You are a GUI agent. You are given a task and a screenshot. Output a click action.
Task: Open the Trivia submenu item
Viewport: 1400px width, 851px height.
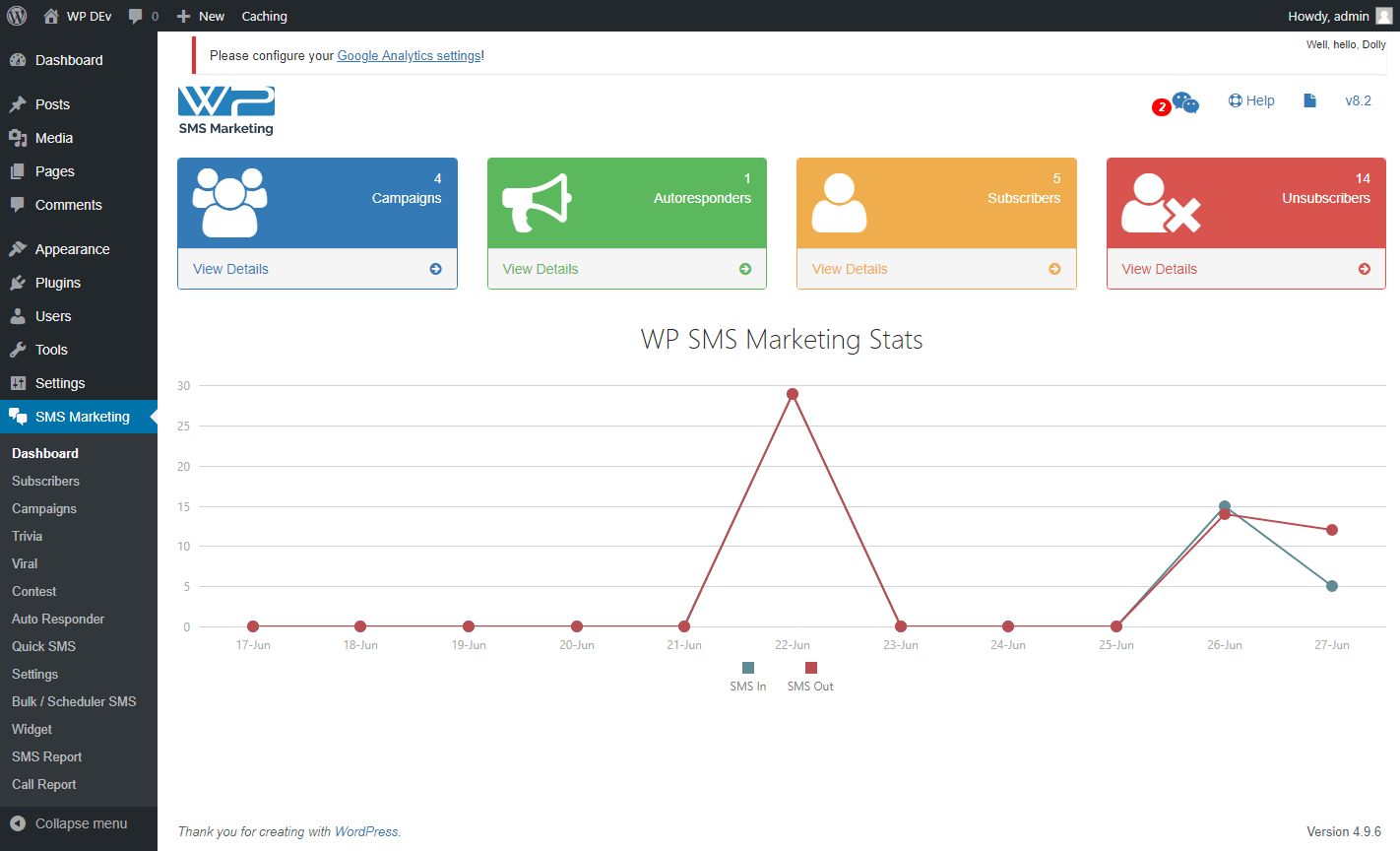28,536
